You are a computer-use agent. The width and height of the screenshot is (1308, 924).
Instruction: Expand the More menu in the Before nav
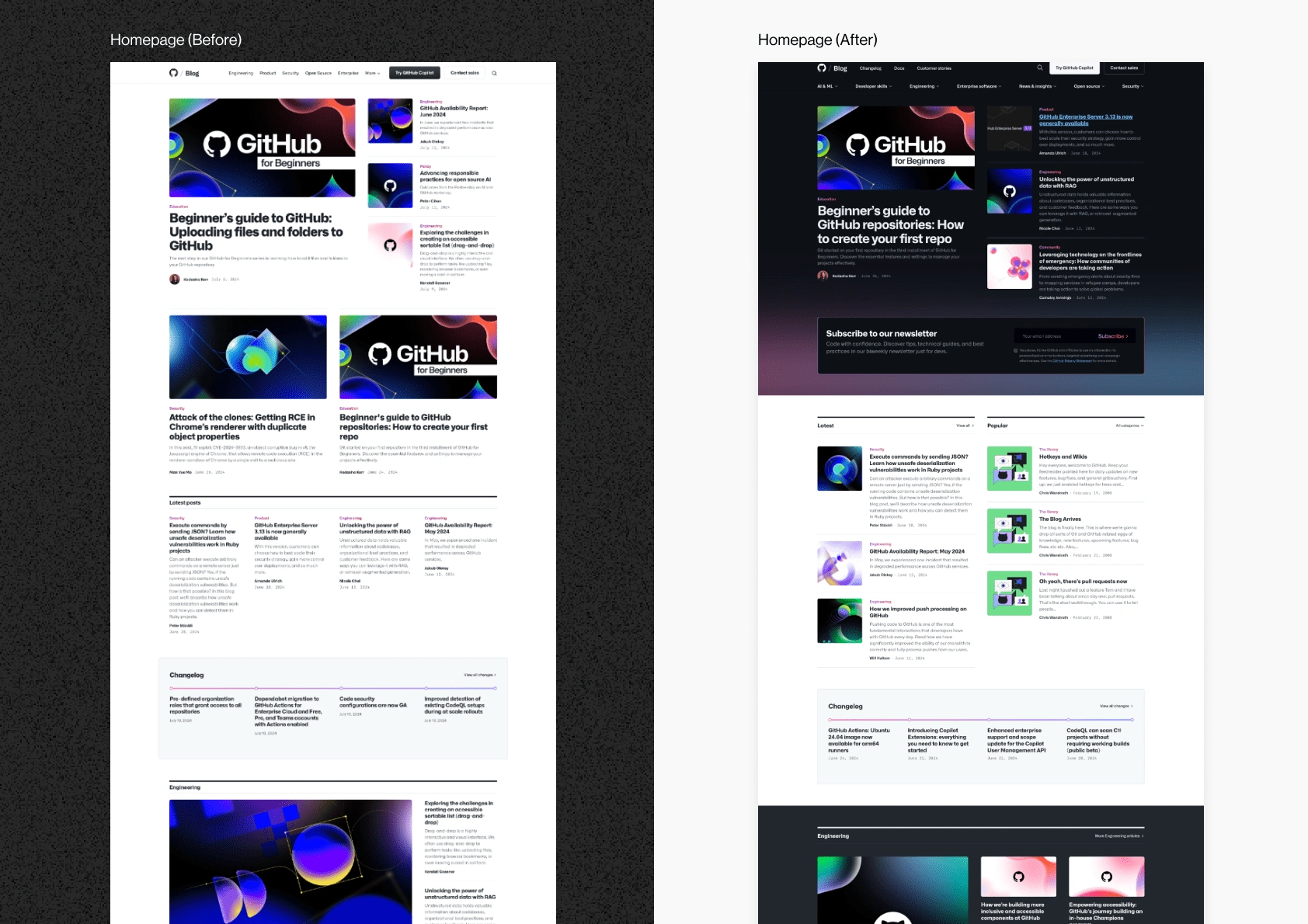tap(373, 73)
